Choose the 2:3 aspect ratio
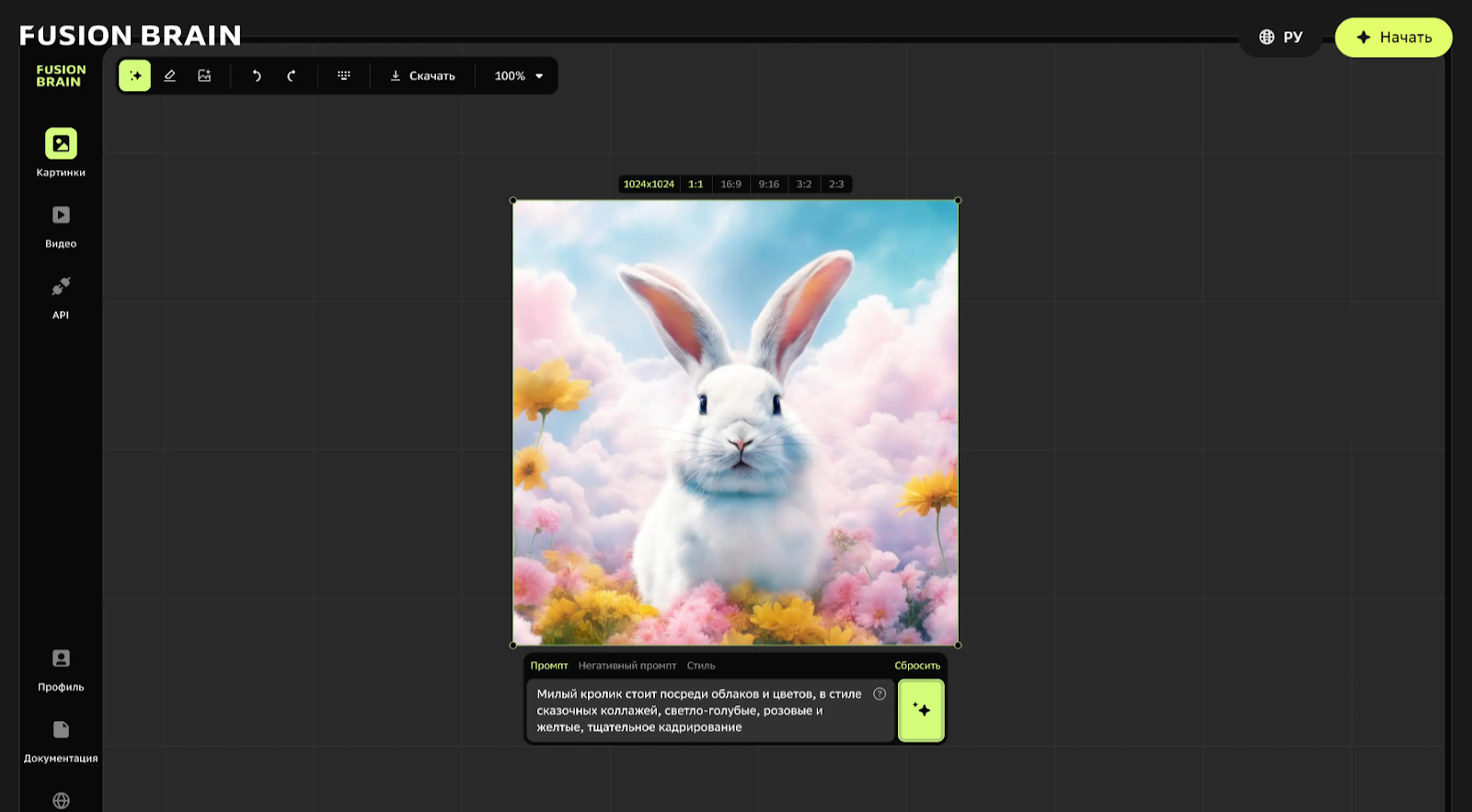This screenshot has height=812, width=1472. click(x=836, y=184)
